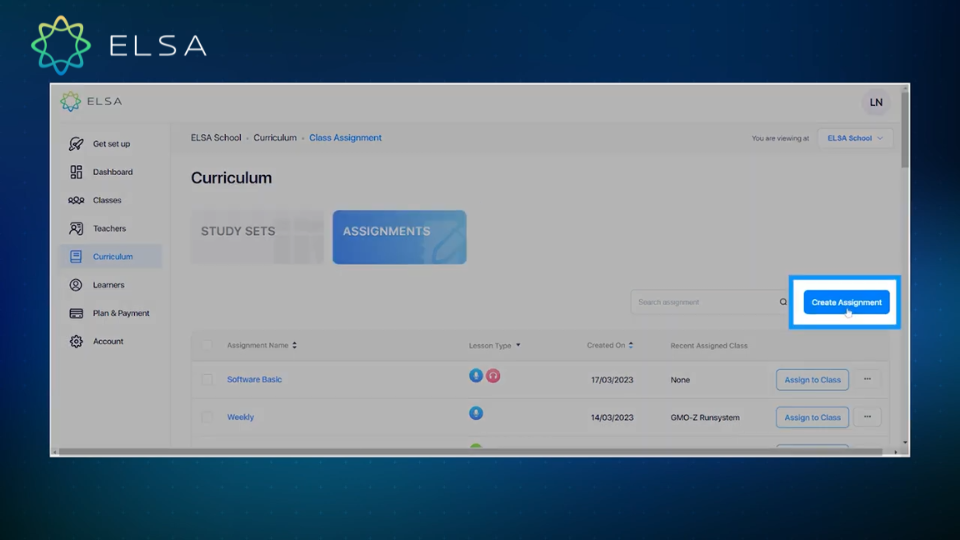This screenshot has height=540, width=960.
Task: Click the Search assignment field
Action: [710, 302]
